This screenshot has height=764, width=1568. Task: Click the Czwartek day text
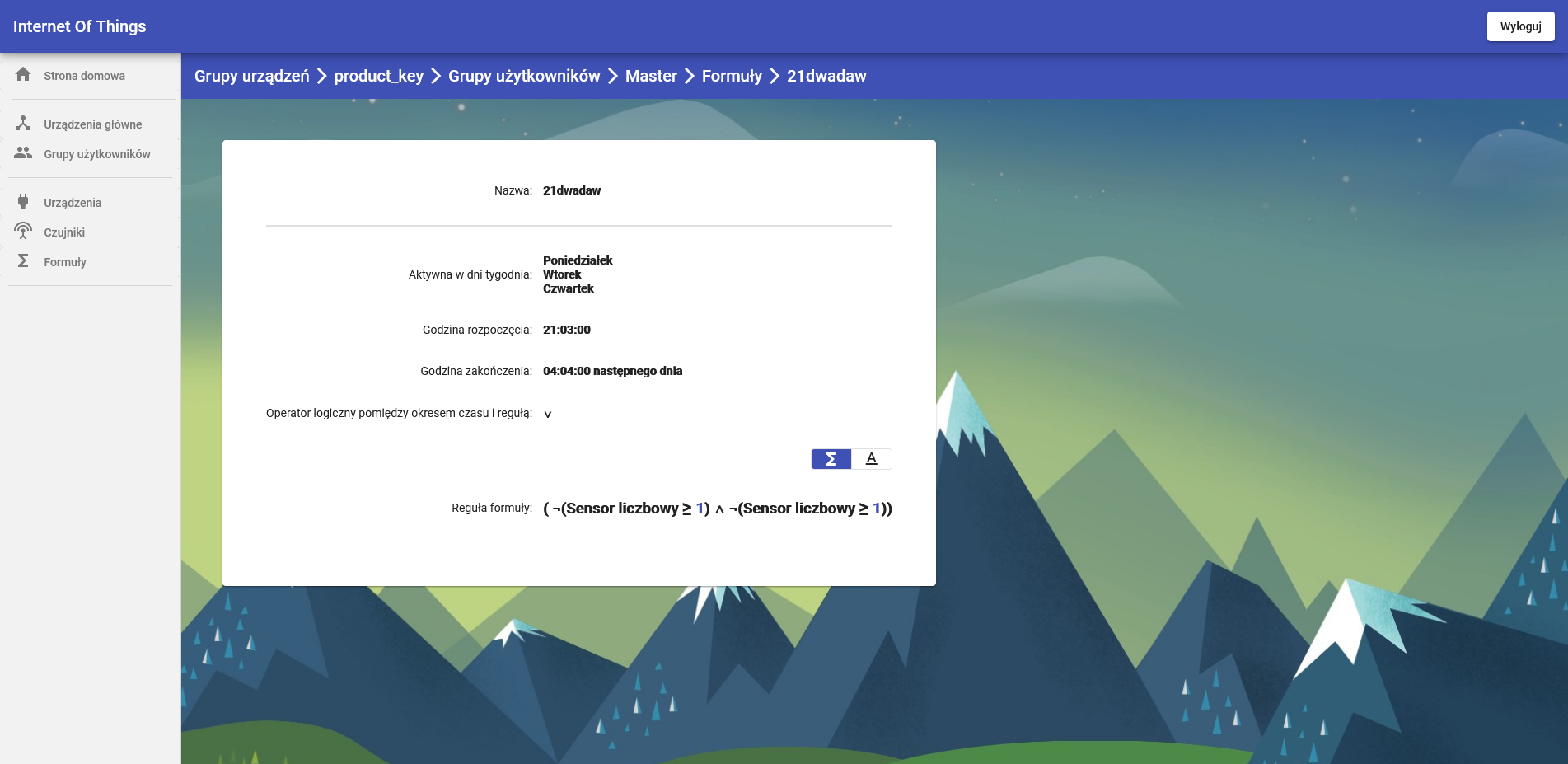point(569,288)
